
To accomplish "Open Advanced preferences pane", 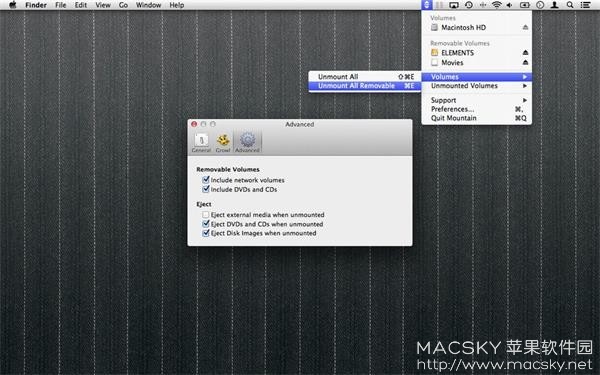I will (x=247, y=142).
